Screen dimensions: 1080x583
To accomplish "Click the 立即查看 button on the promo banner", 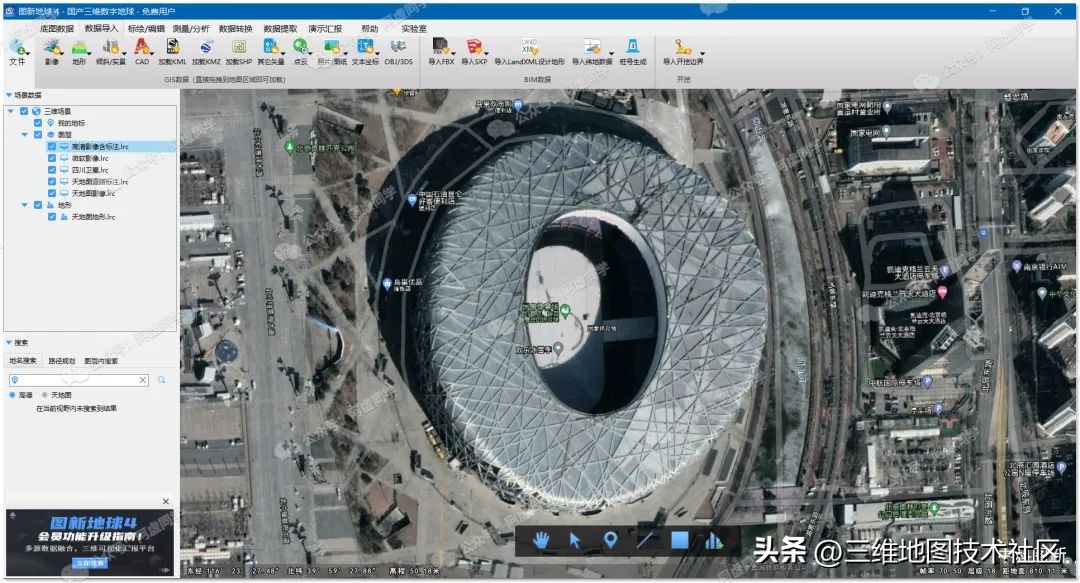I will click(91, 563).
